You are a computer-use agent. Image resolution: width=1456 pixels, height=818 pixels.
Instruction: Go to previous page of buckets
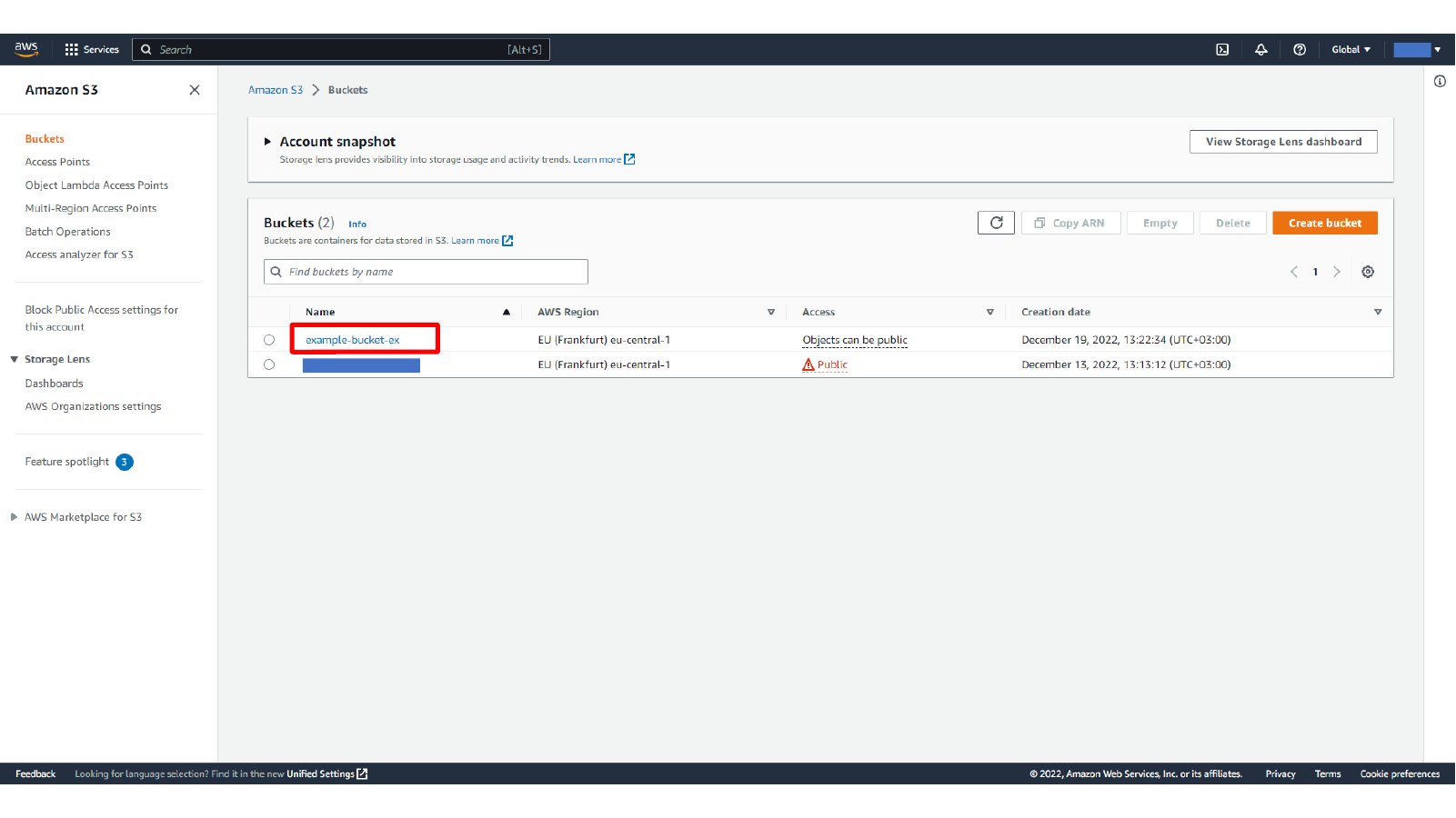click(1294, 272)
